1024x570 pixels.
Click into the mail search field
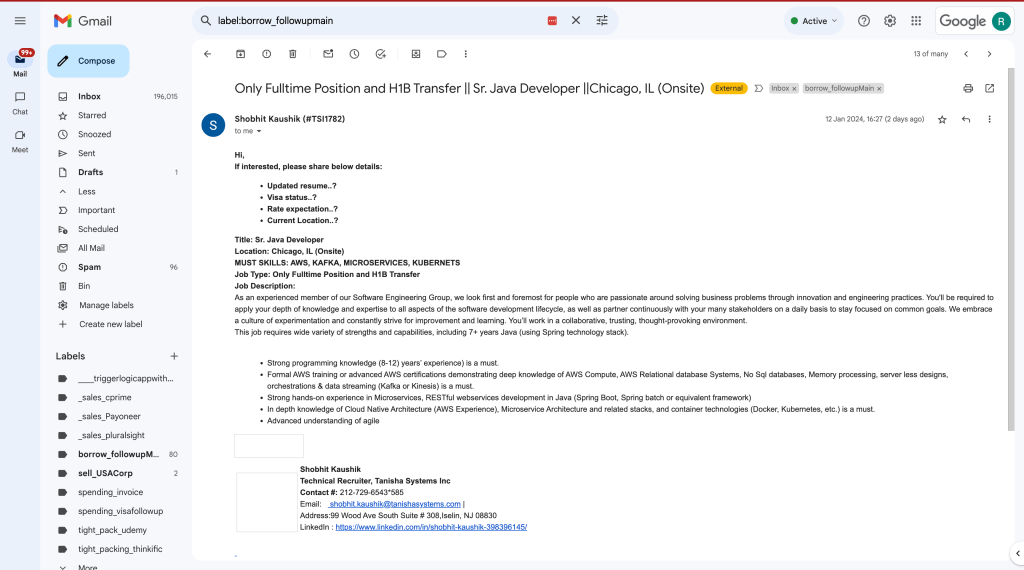(379, 21)
